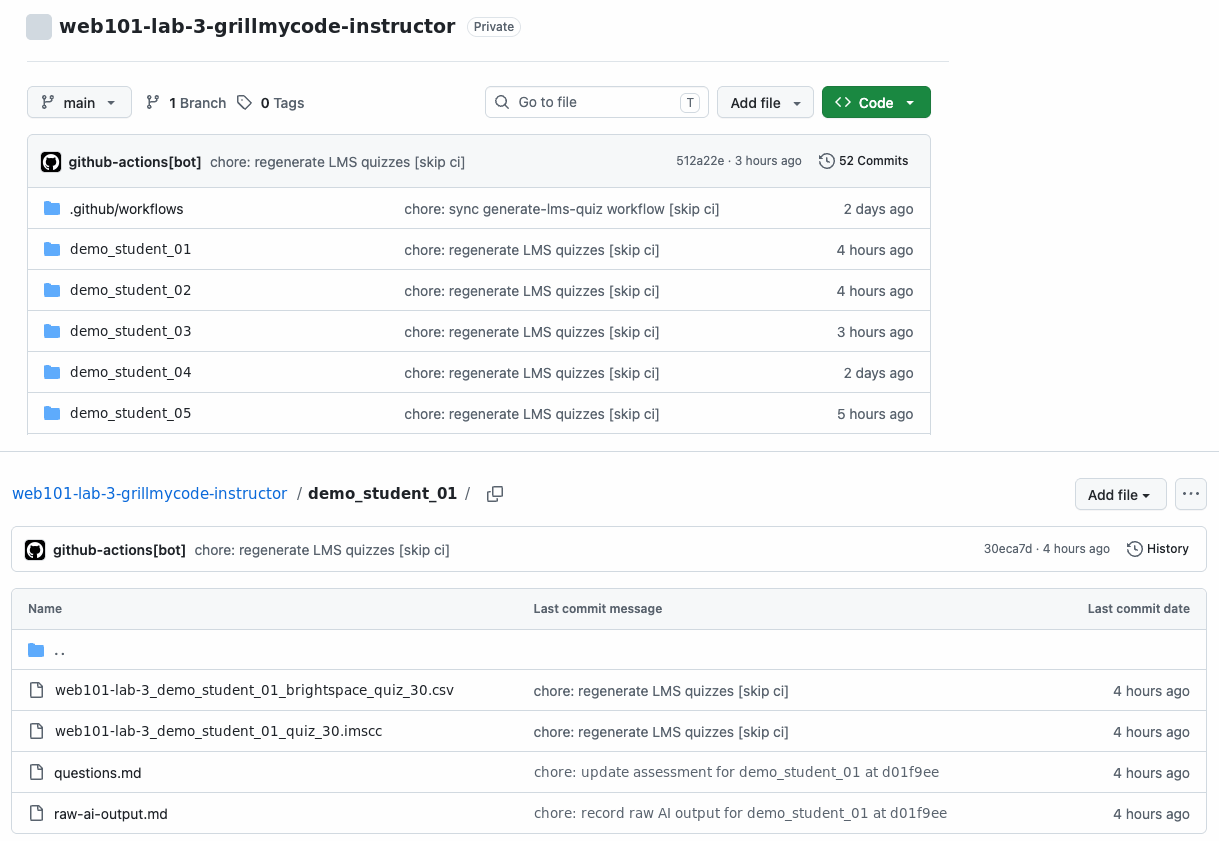Click the breadcrumb link web101-lab-3-grillmycode-instructor
This screenshot has height=841, width=1219.
coord(150,494)
